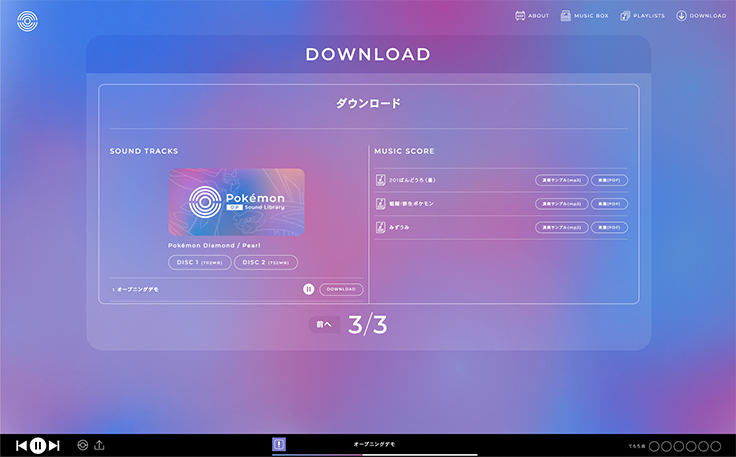Click the circular ball icon in player bar
This screenshot has height=457, width=736.
(x=83, y=445)
